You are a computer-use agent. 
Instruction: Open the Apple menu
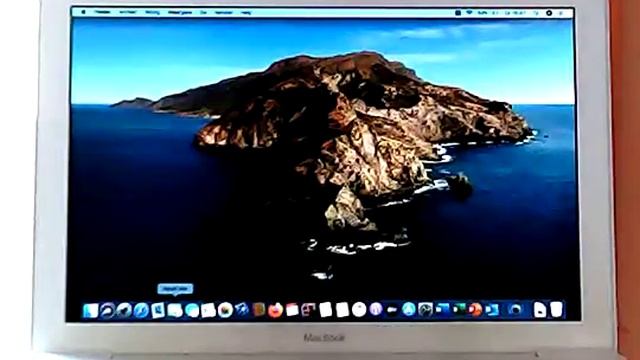point(84,12)
